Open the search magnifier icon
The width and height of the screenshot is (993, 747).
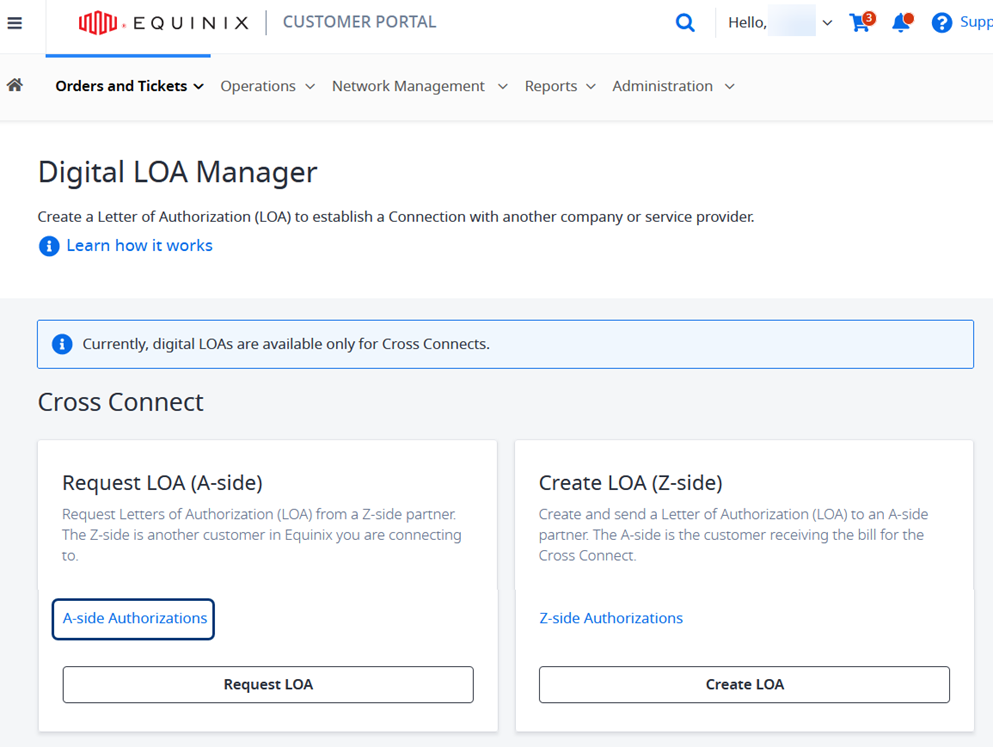click(685, 23)
